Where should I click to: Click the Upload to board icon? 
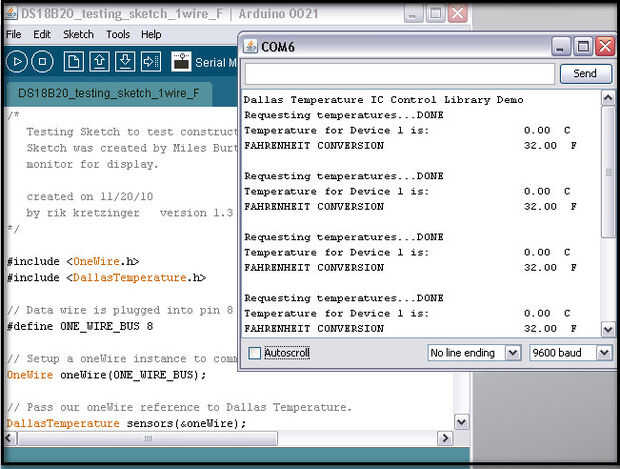click(151, 62)
